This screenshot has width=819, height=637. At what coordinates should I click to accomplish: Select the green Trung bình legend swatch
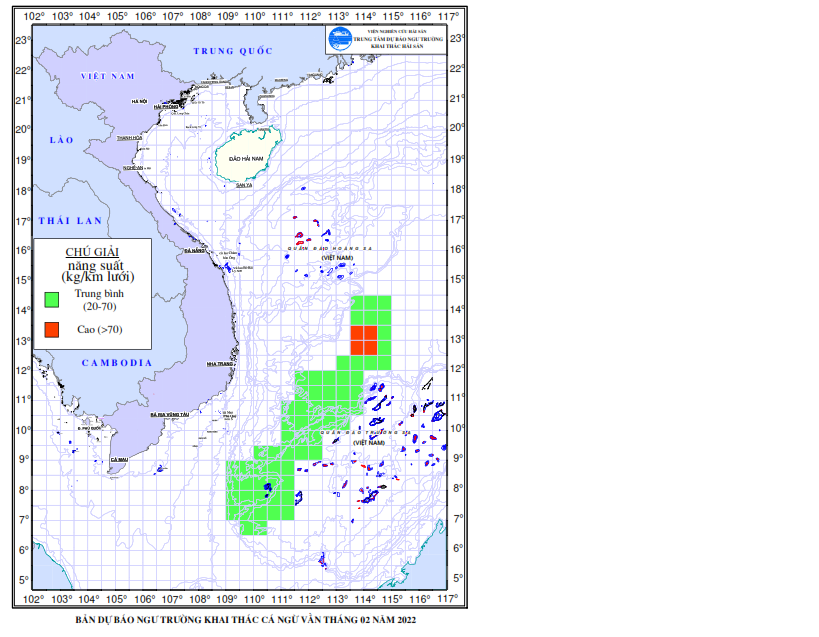pyautogui.click(x=52, y=299)
